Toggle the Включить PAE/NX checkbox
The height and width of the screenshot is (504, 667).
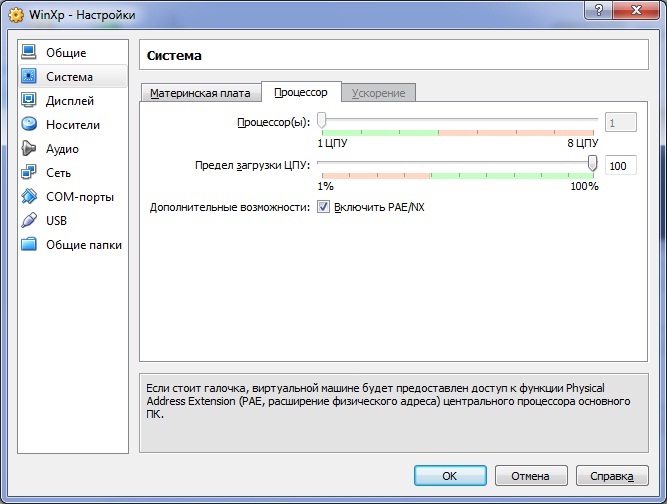tap(323, 207)
